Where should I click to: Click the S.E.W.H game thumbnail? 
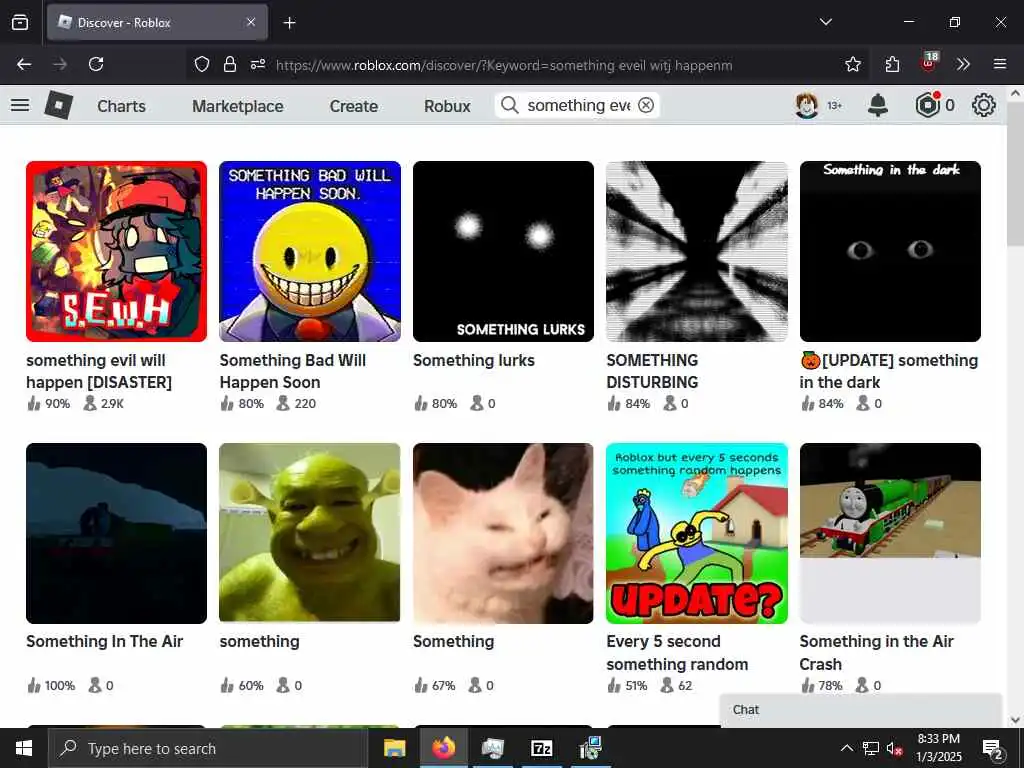116,251
